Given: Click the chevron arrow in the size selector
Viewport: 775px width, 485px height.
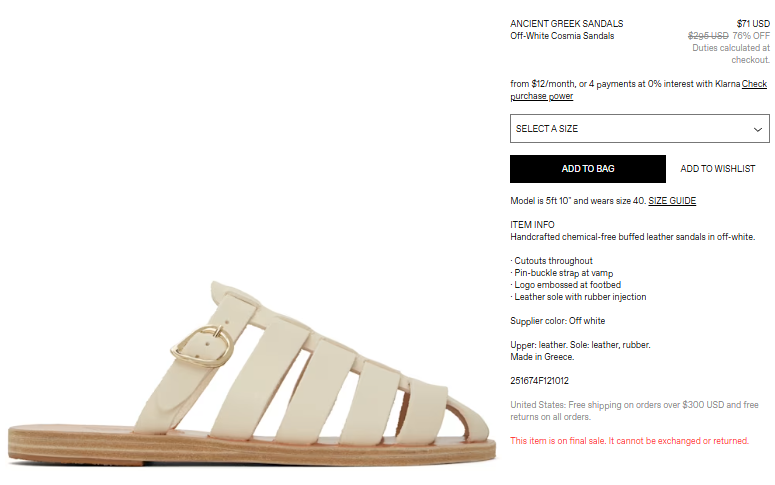Looking at the screenshot, I should coord(757,130).
